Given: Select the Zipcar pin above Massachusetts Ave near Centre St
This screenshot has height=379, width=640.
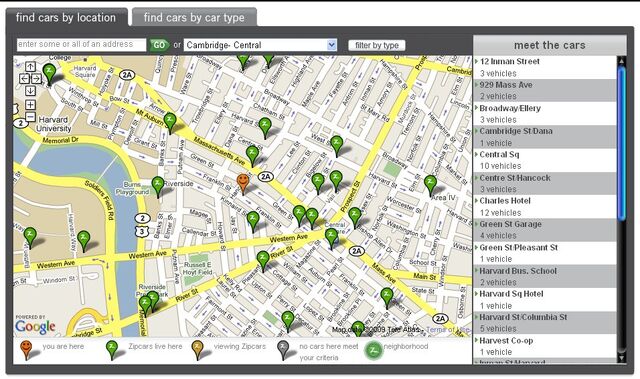Looking at the screenshot, I should point(252,155).
